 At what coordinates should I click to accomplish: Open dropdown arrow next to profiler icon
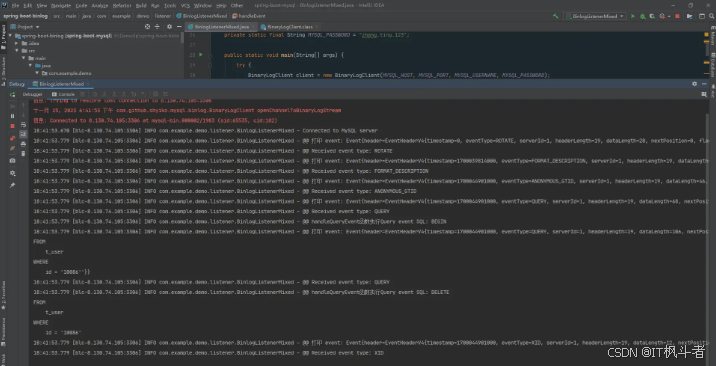point(669,16)
